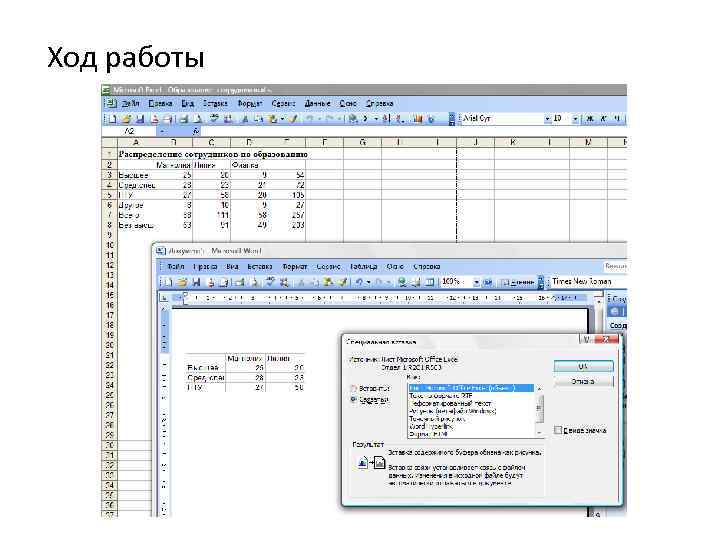Click Open folder icon in Excel toolbar

pos(126,119)
